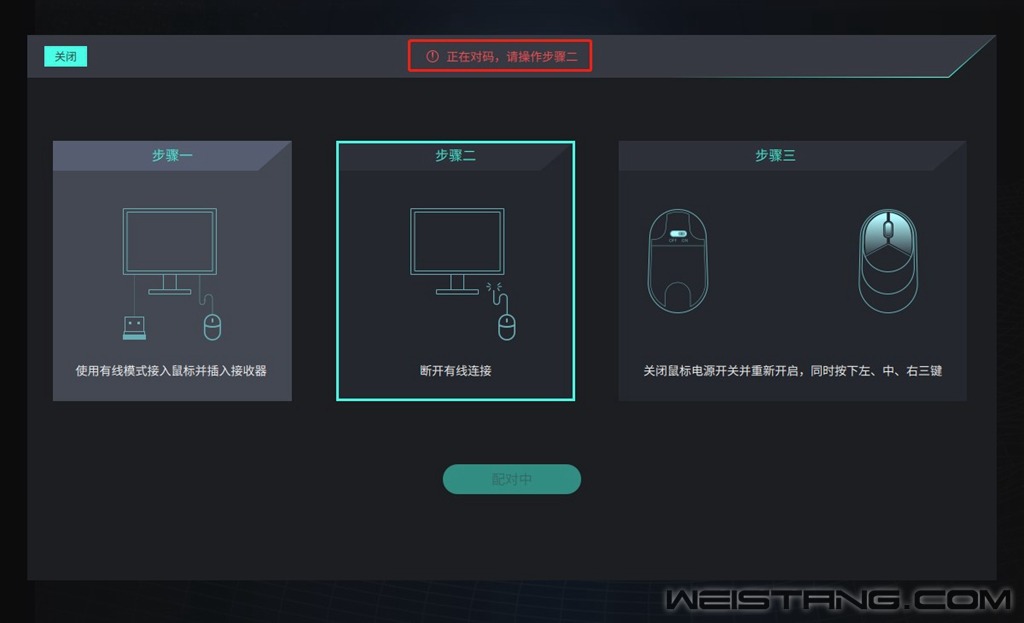Click the 使用有线模式接入鼠标并插入接收器 text
The image size is (1024, 623).
pyautogui.click(x=171, y=370)
